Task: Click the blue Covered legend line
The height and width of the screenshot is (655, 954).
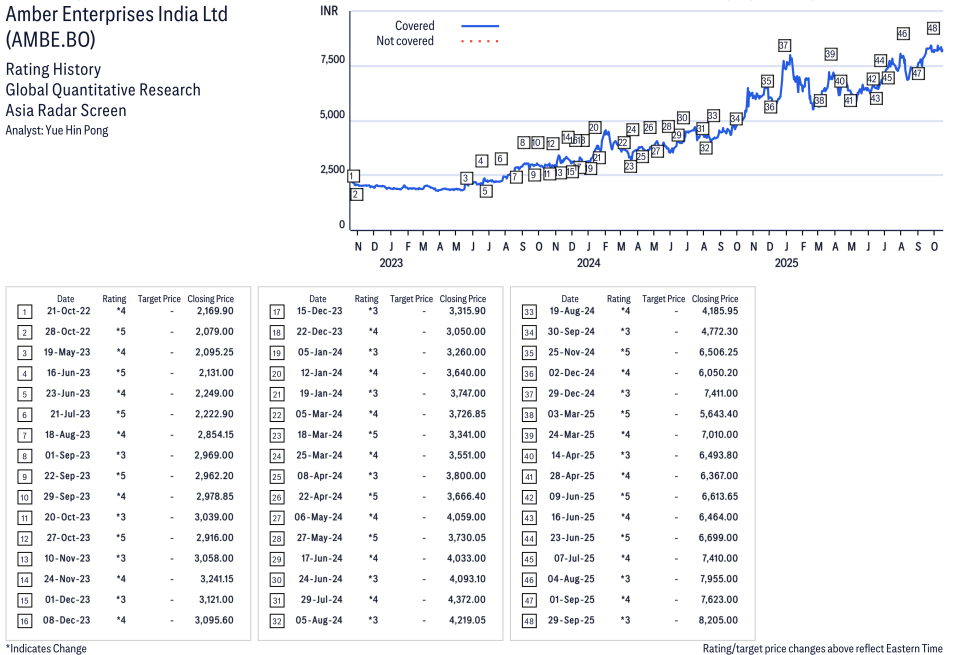Action: tap(479, 26)
